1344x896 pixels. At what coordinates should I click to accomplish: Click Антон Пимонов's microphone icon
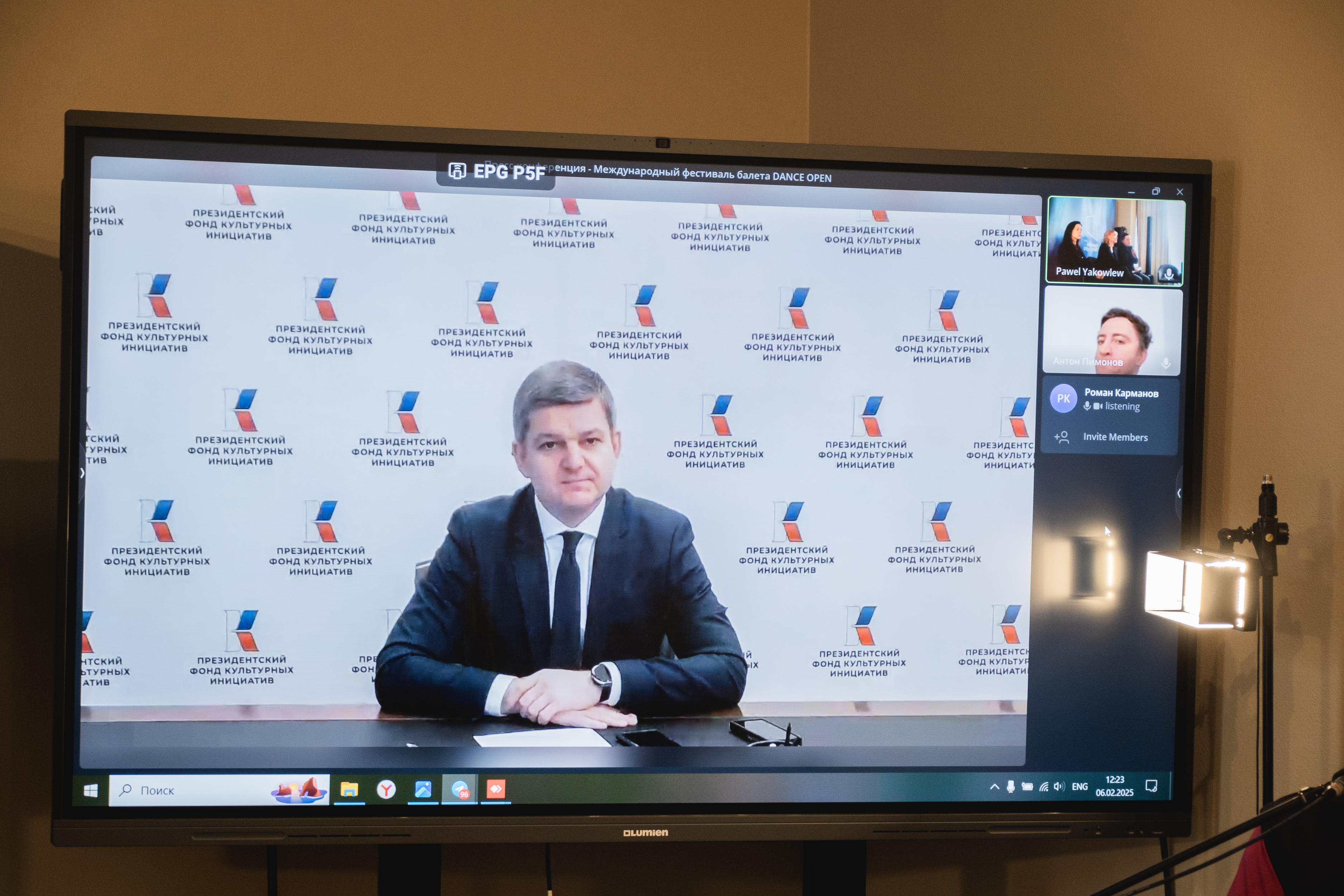coord(1166,363)
